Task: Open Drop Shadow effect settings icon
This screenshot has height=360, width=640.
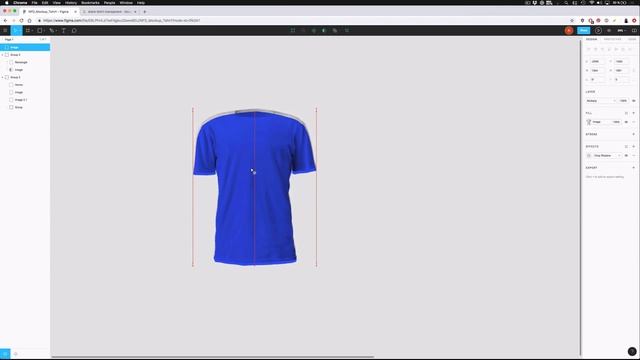Action: coord(589,156)
